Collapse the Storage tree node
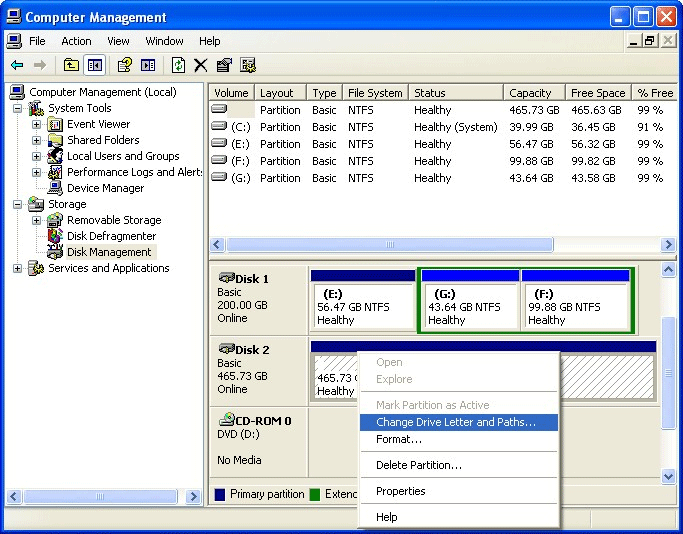 [17, 204]
